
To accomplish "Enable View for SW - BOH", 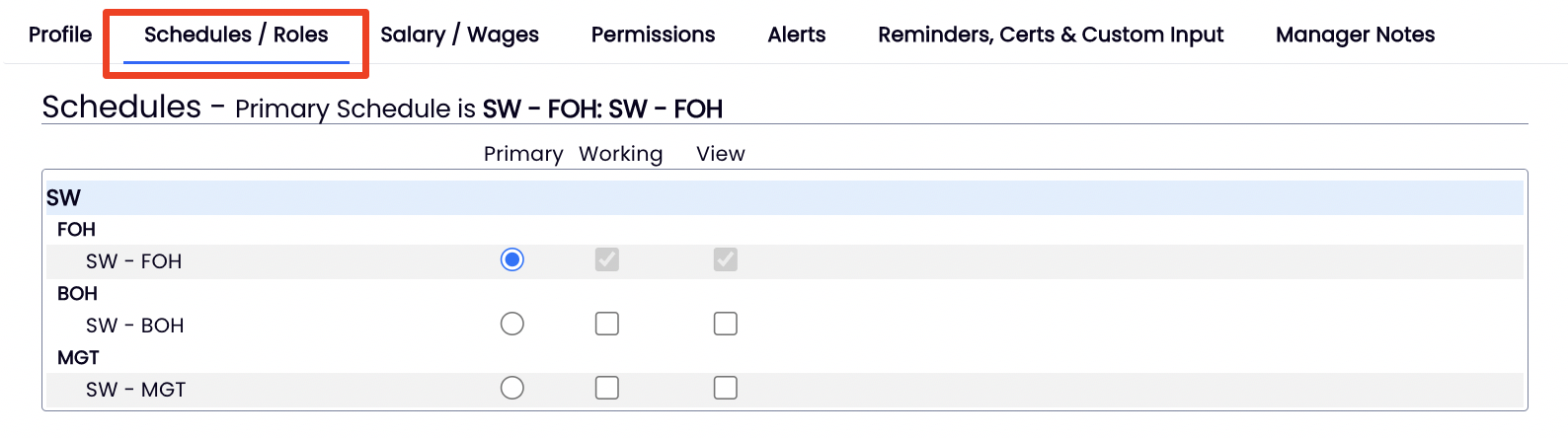I will [x=726, y=324].
